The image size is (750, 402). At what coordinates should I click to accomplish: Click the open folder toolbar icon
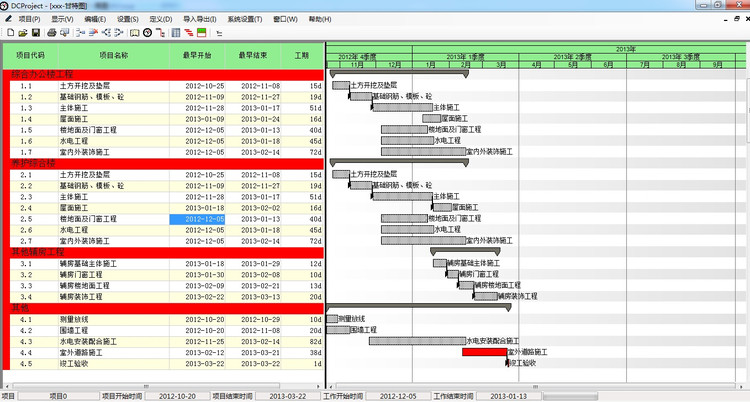[x=22, y=32]
